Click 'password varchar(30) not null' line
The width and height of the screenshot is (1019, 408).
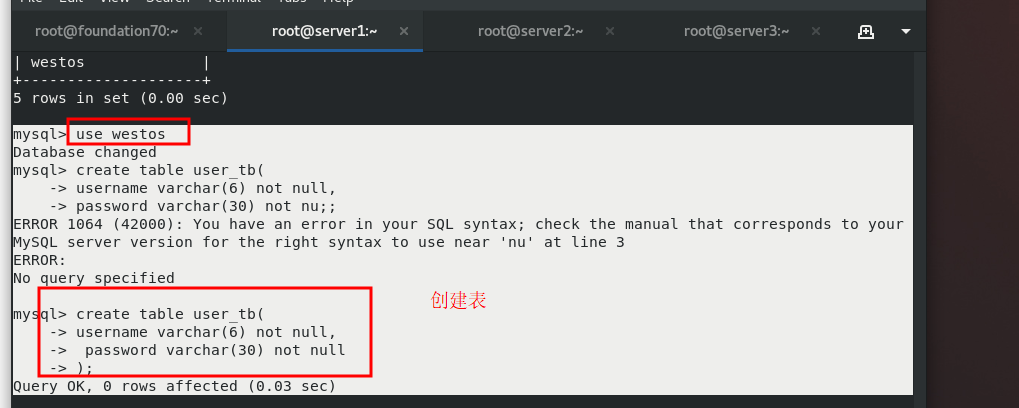pyautogui.click(x=197, y=350)
